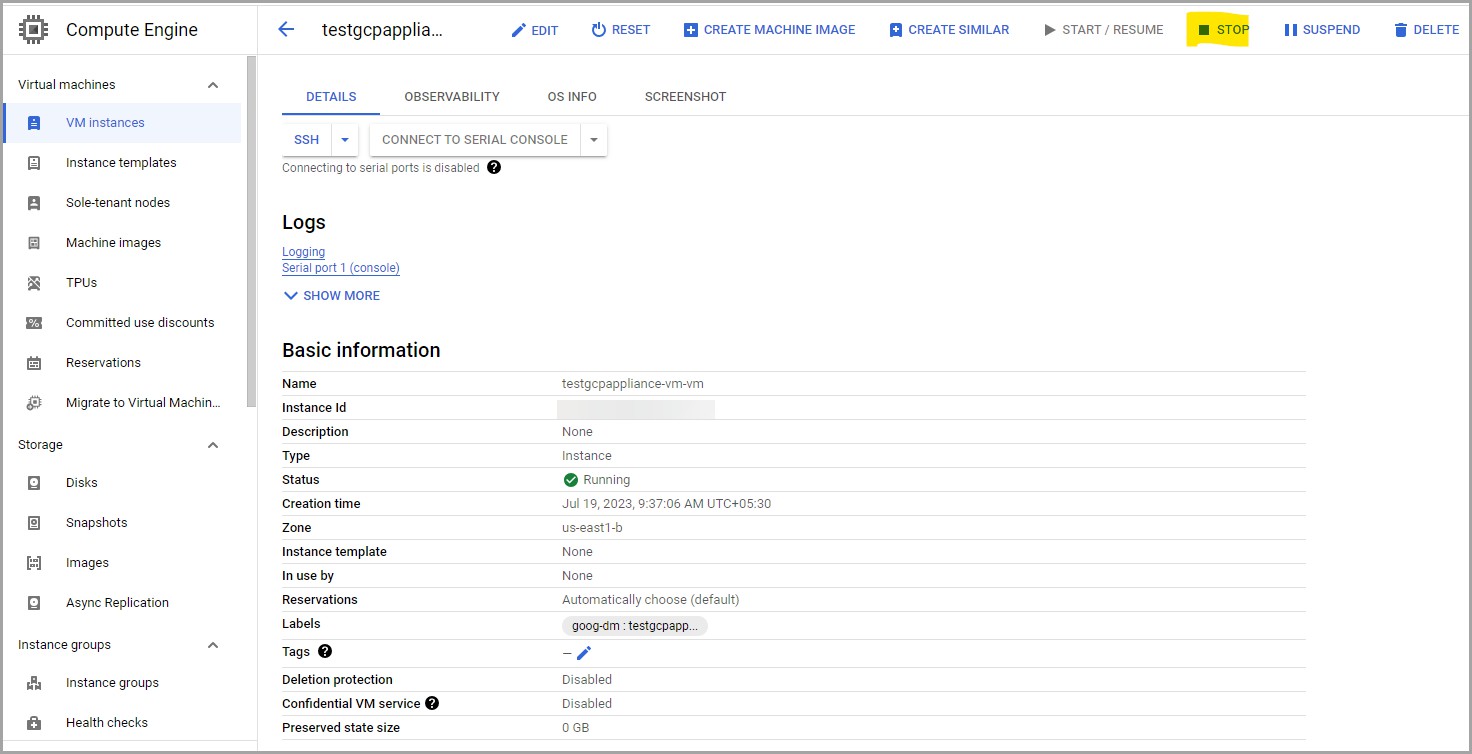Click the Sole-tenant nodes sidebar icon

[34, 203]
